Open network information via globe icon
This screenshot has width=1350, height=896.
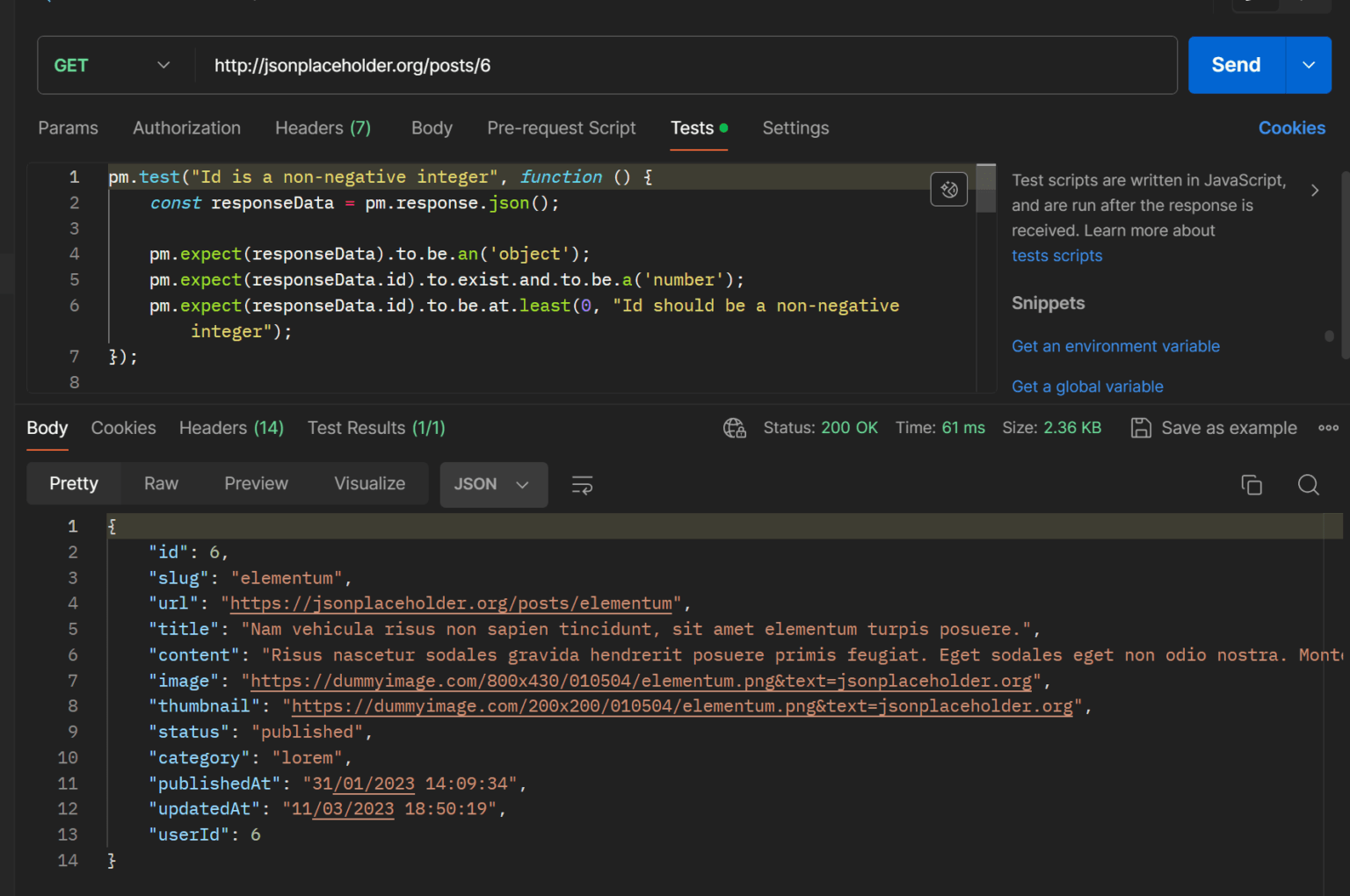(735, 428)
